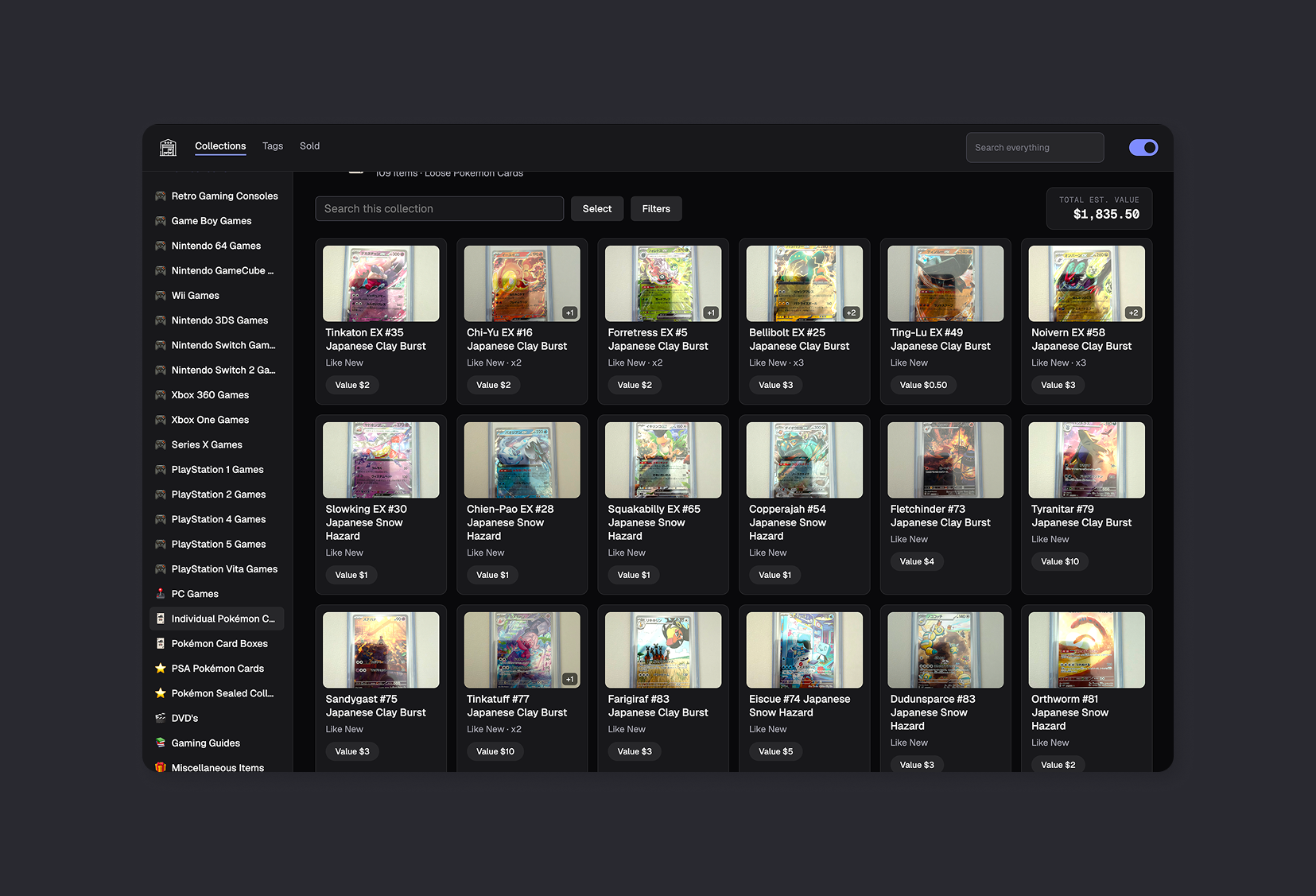Viewport: 1316px width, 896px height.
Task: Open the Filters button
Action: tap(656, 209)
